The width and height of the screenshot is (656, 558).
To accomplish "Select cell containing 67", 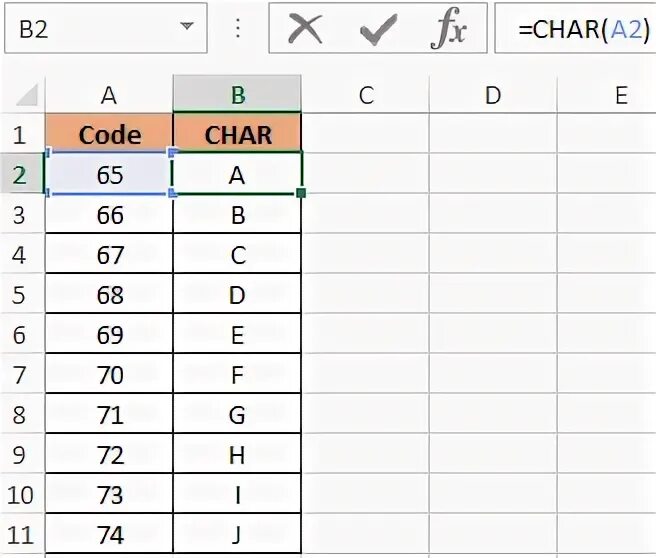I will [x=109, y=253].
